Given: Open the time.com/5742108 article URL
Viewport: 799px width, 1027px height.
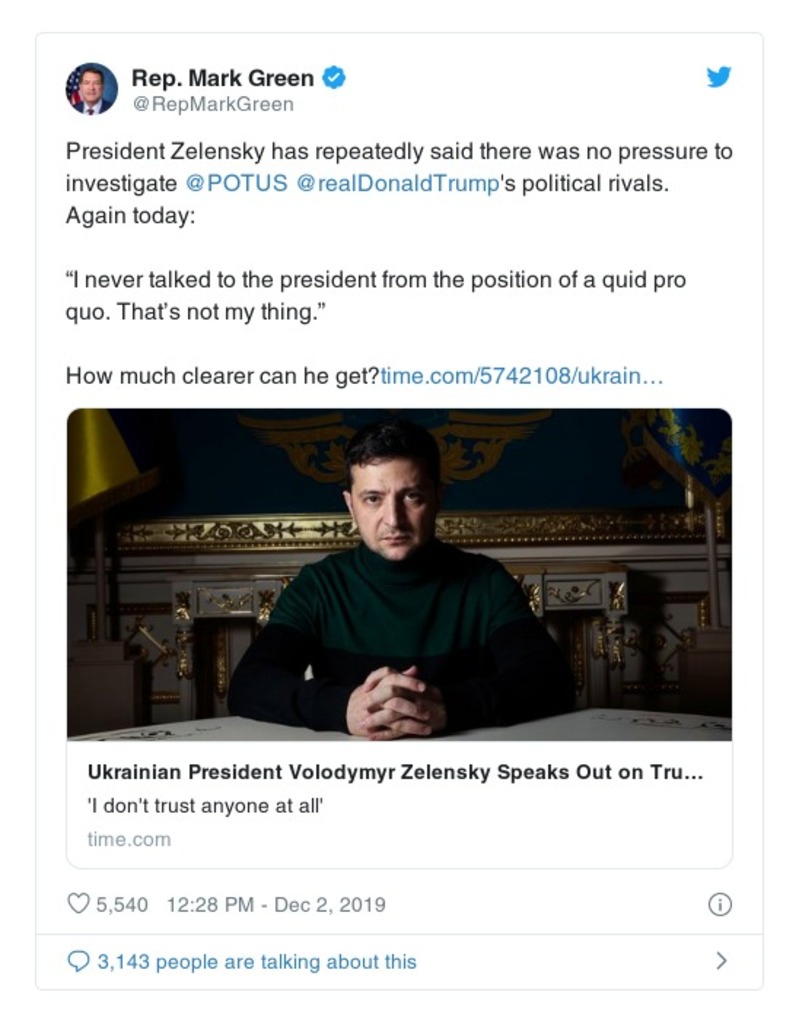Looking at the screenshot, I should (x=521, y=377).
